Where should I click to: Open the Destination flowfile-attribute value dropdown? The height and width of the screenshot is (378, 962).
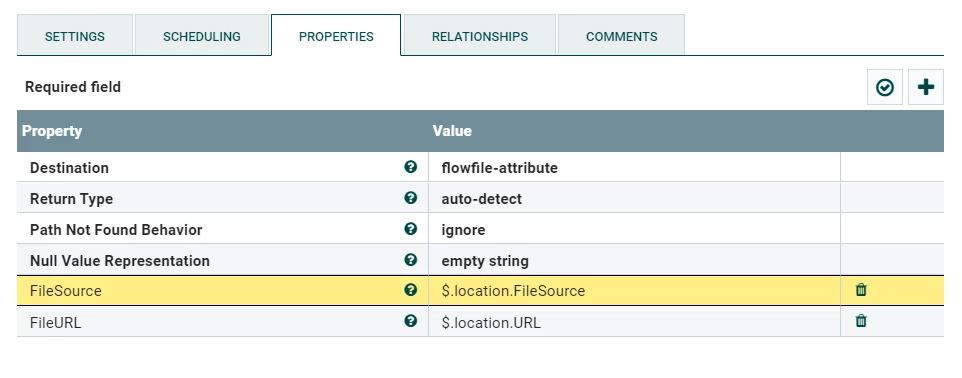634,168
